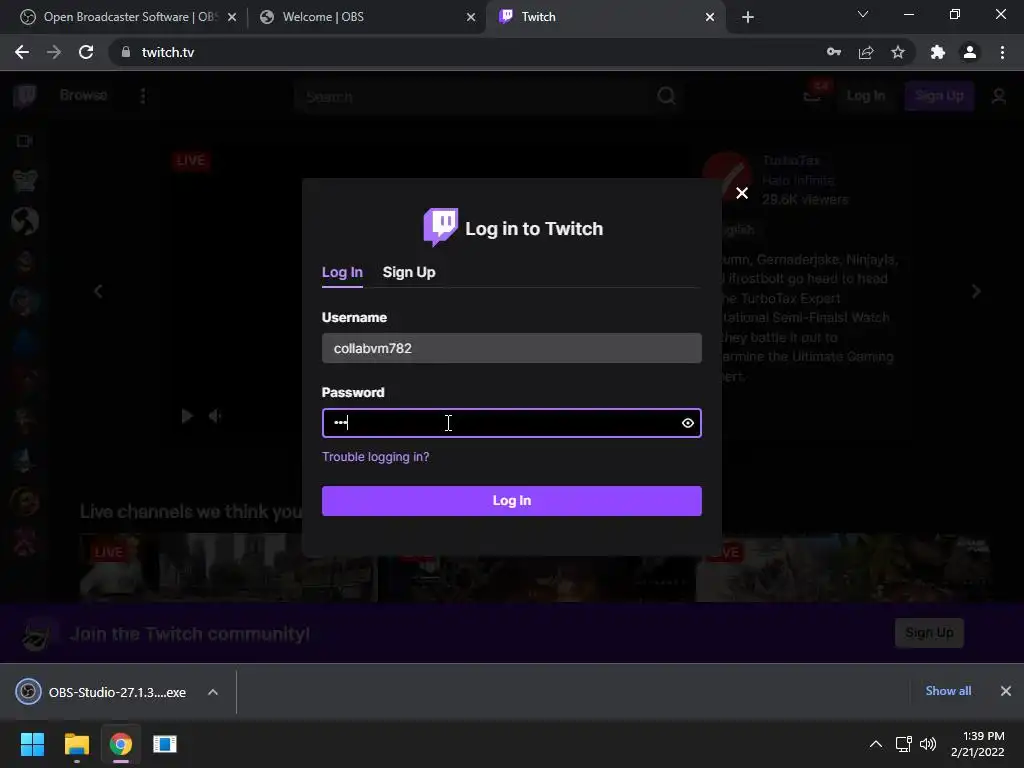Click the Twitch search field
The width and height of the screenshot is (1024, 768).
pyautogui.click(x=472, y=97)
